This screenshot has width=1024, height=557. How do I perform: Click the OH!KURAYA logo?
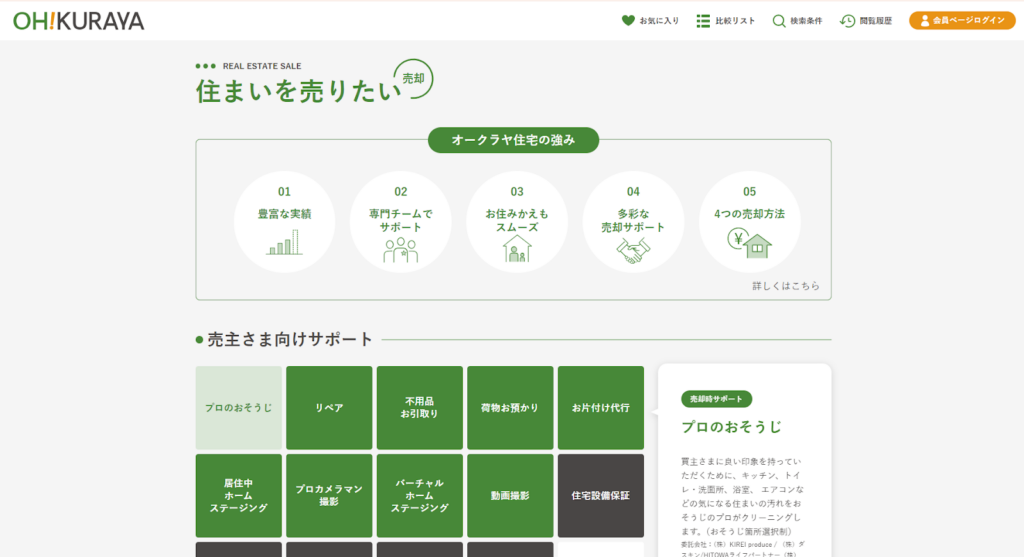78,21
